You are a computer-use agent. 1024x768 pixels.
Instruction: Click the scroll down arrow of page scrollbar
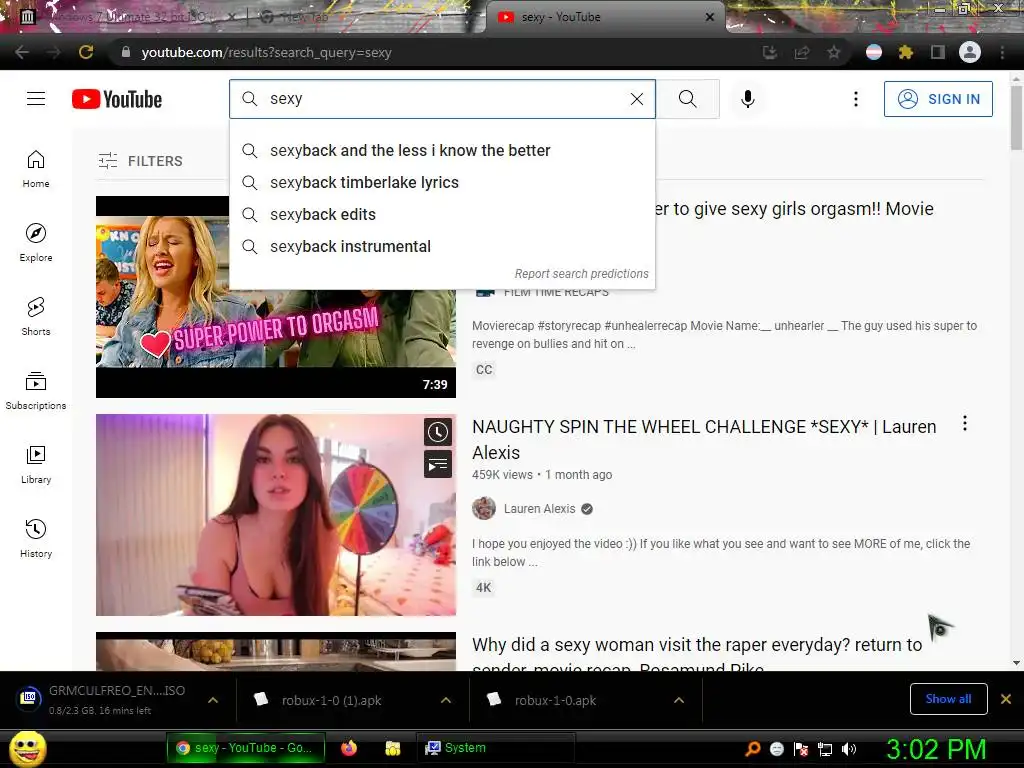1016,663
